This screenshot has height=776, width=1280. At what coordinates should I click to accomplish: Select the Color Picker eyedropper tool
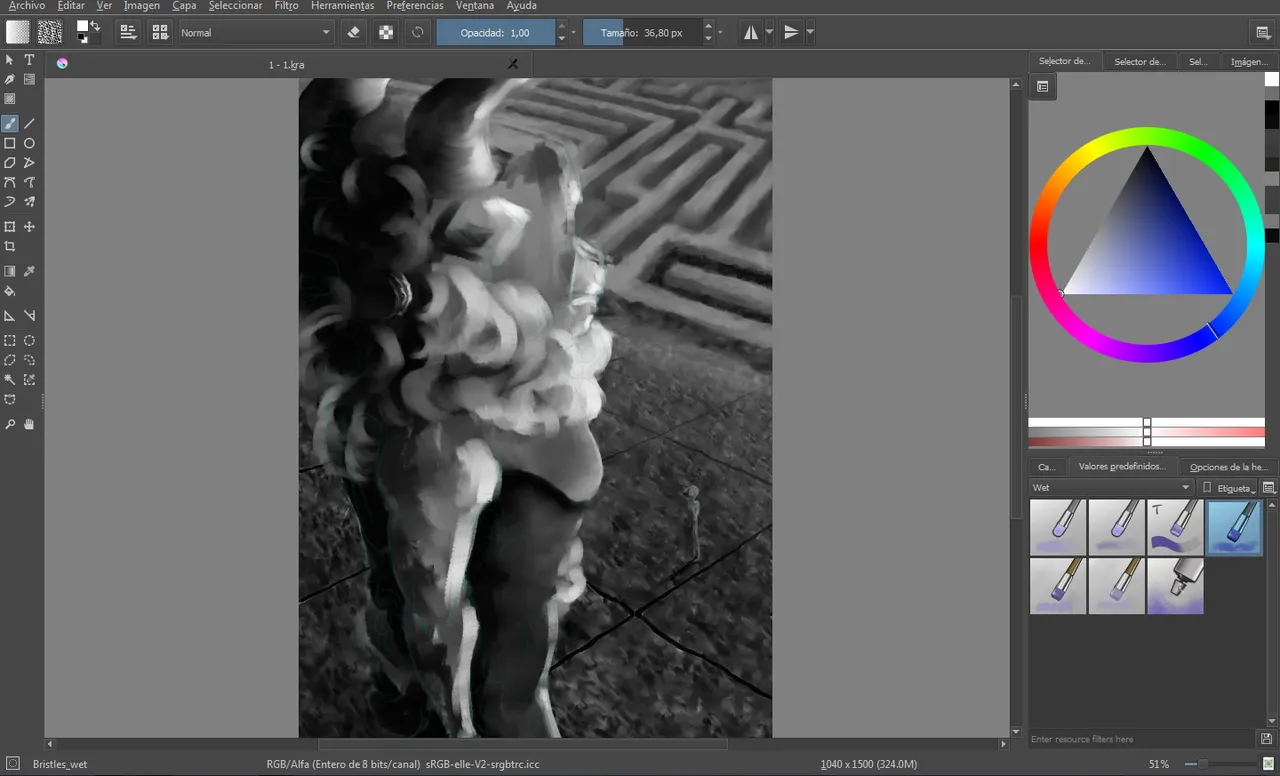click(30, 271)
